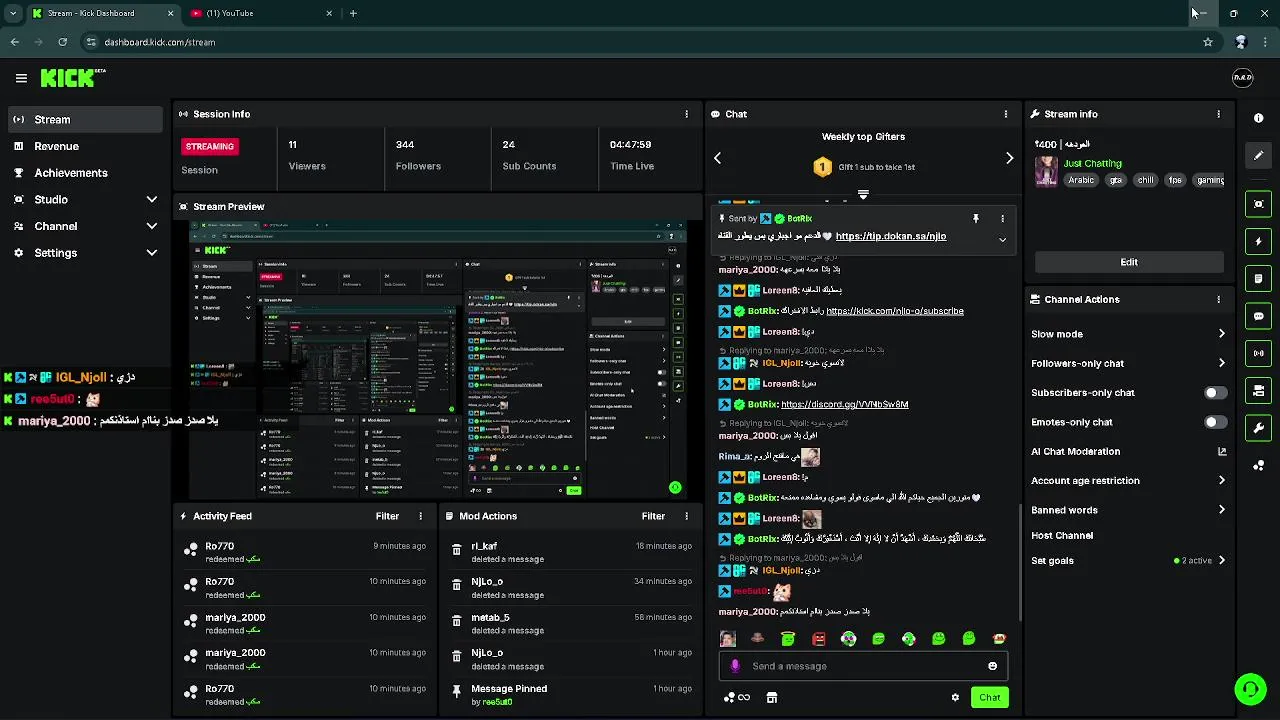Image resolution: width=1280 pixels, height=720 pixels.
Task: Toggle the broadcast session info icon in sidebar
Action: [1259, 353]
